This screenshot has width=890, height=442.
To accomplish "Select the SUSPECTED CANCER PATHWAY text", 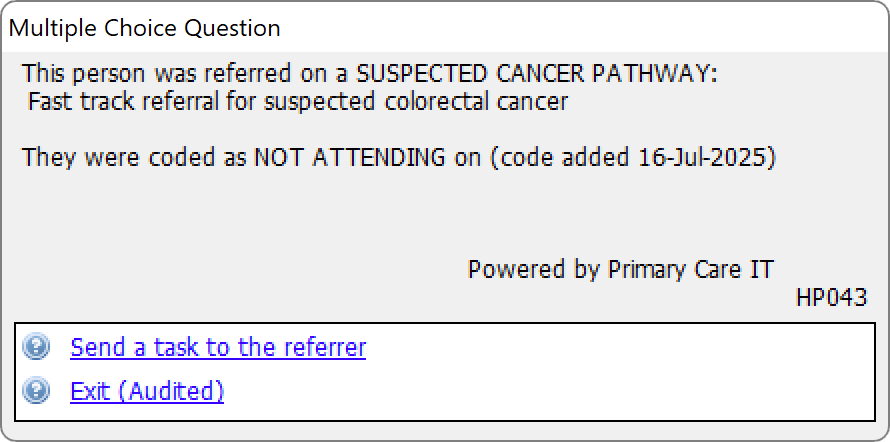I will pos(536,74).
